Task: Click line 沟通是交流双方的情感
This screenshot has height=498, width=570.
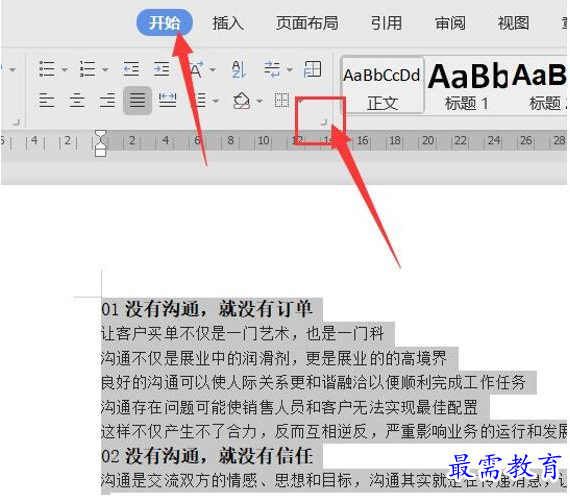Action: tap(334, 480)
